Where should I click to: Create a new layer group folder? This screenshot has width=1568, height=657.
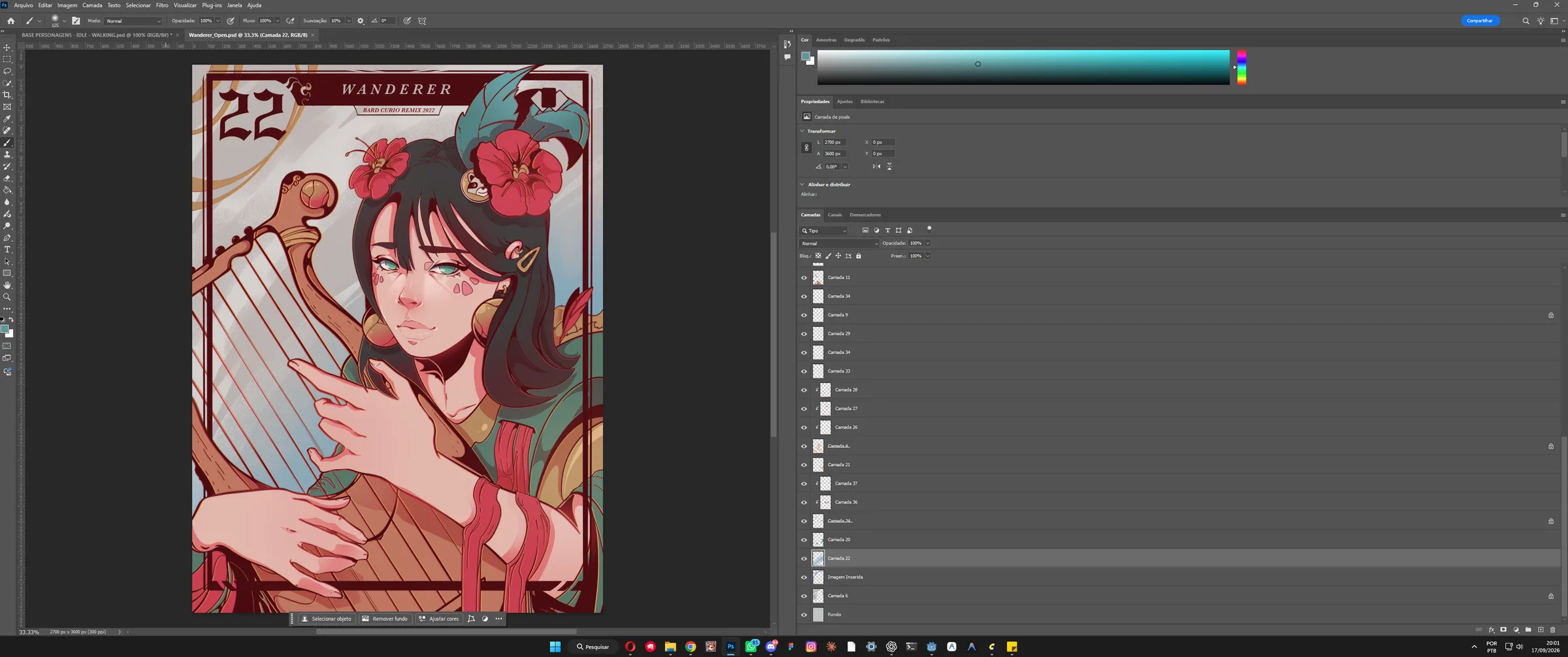click(x=1528, y=630)
